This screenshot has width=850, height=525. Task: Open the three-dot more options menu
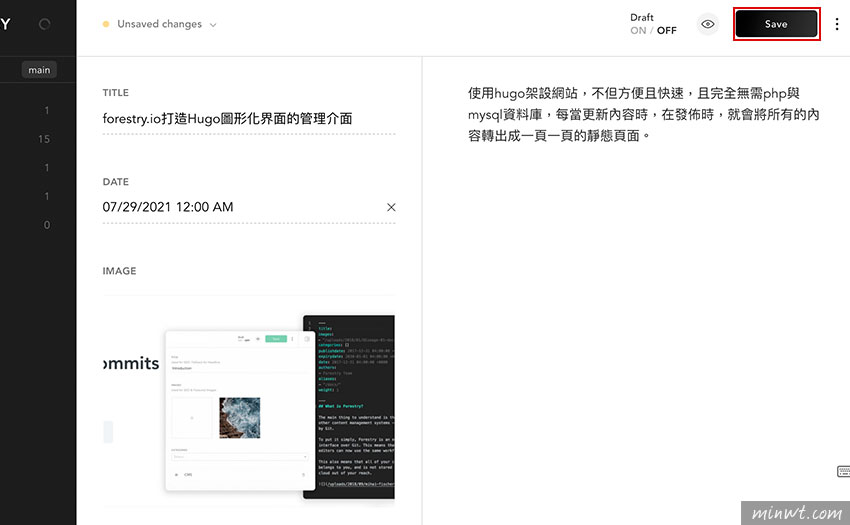coord(837,24)
